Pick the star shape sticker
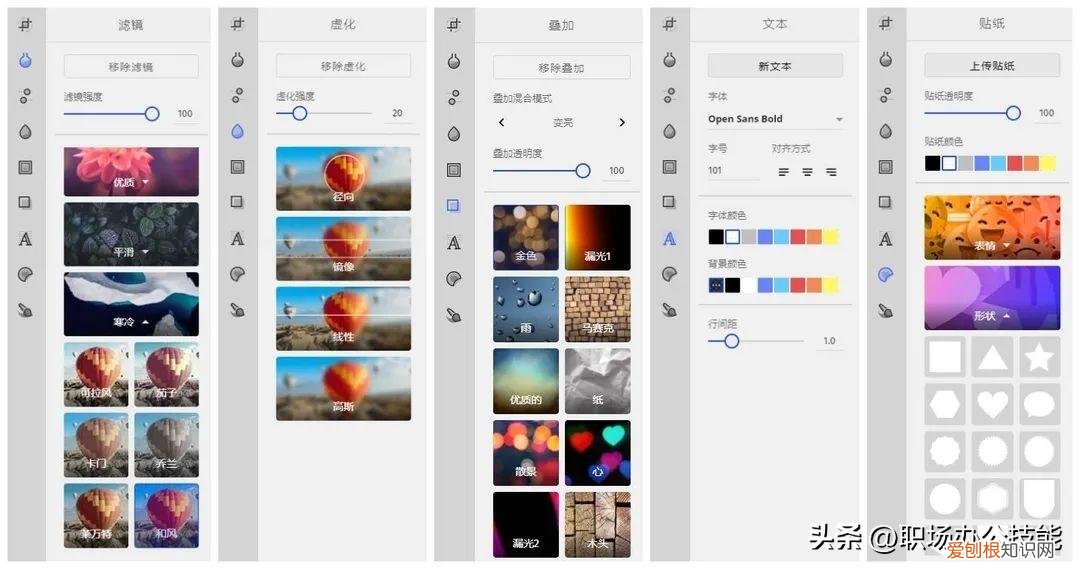This screenshot has height=569, width=1080. point(1039,357)
